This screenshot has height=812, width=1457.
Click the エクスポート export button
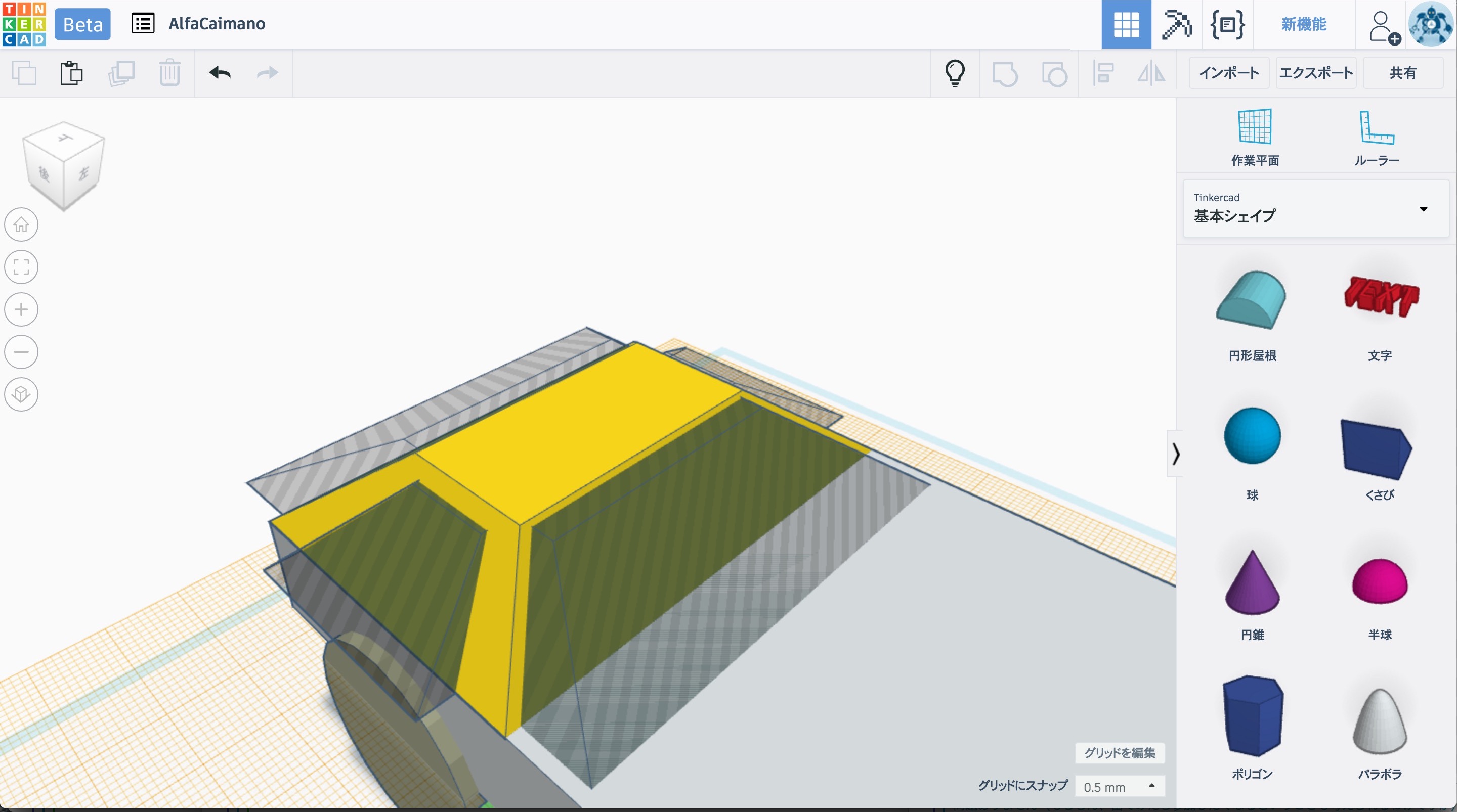coord(1315,73)
